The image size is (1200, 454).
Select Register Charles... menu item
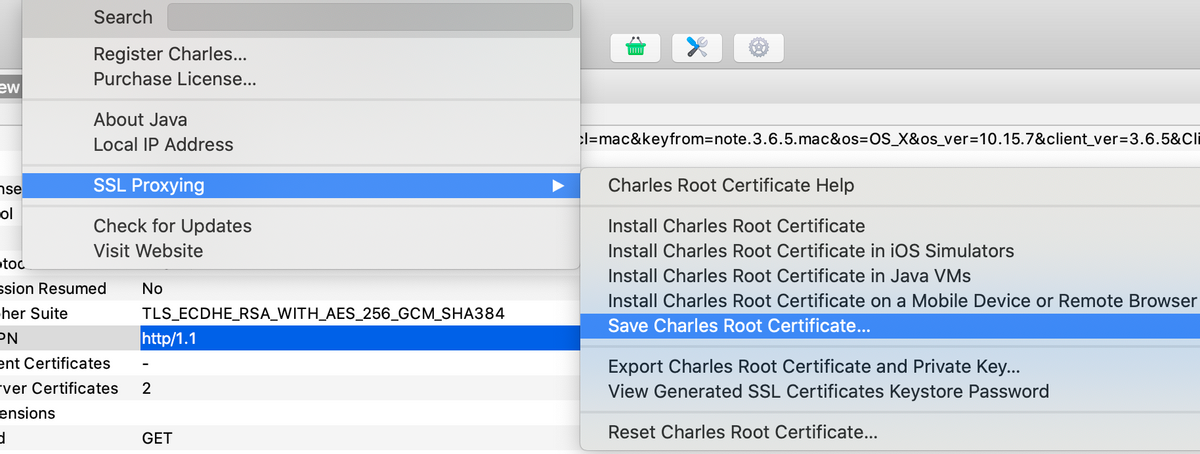170,55
